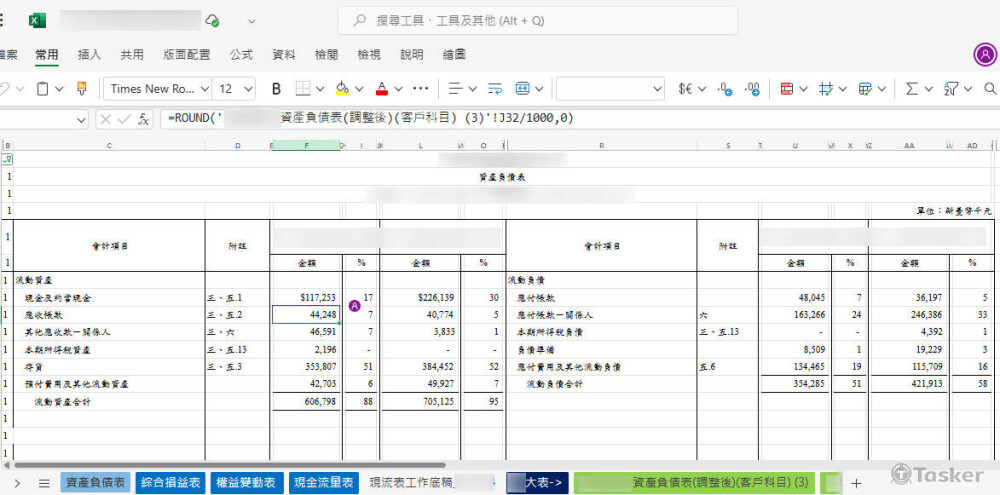Click the cell styles grid icon
Image resolution: width=1000 pixels, height=495 pixels.
pos(827,89)
